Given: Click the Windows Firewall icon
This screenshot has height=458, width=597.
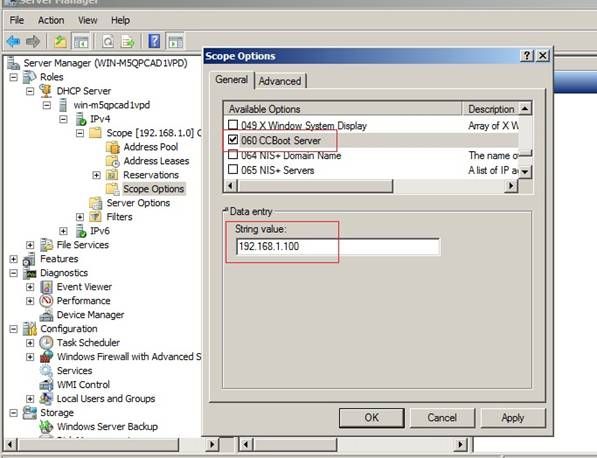Looking at the screenshot, I should [46, 357].
